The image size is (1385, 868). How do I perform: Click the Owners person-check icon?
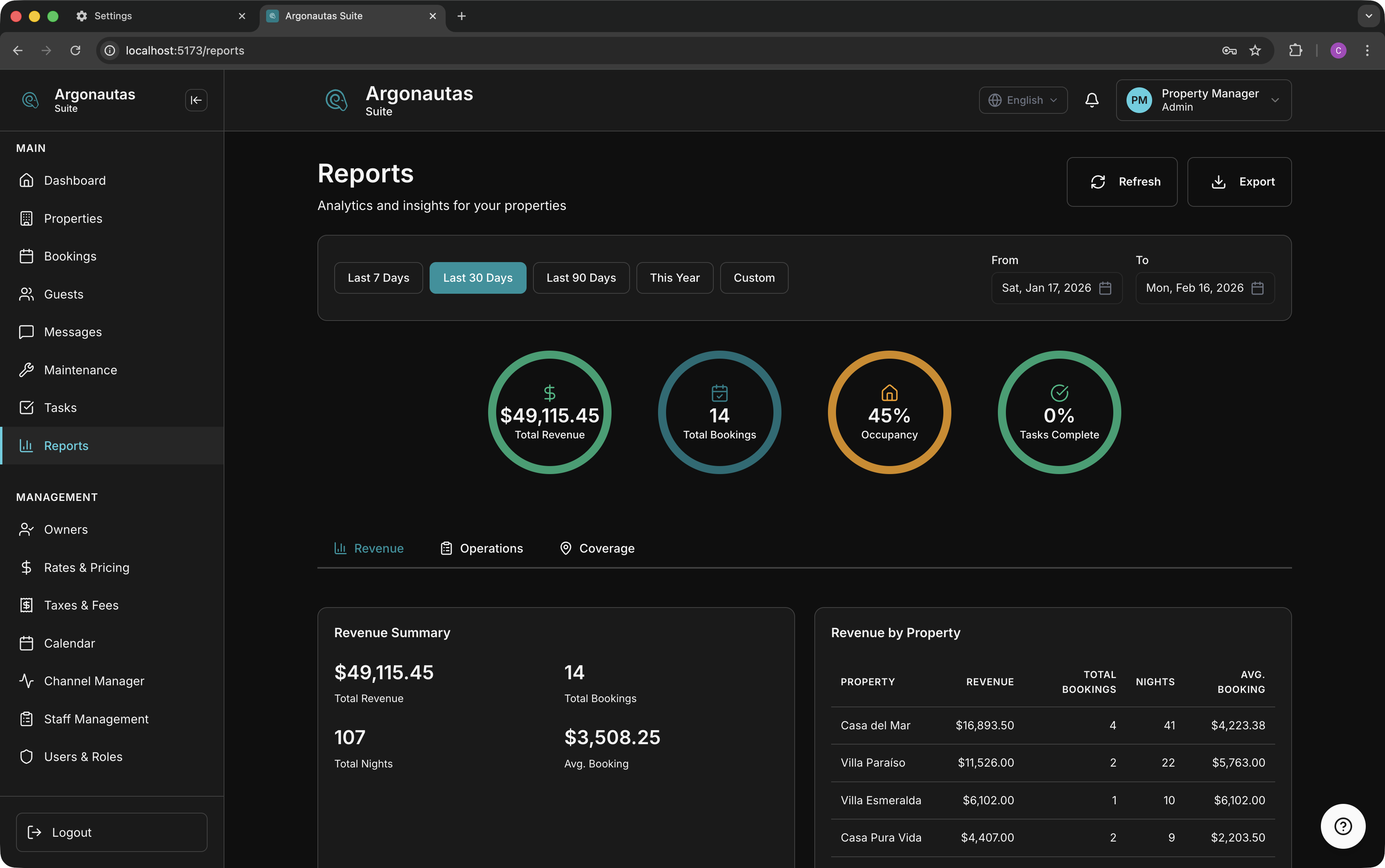26,529
